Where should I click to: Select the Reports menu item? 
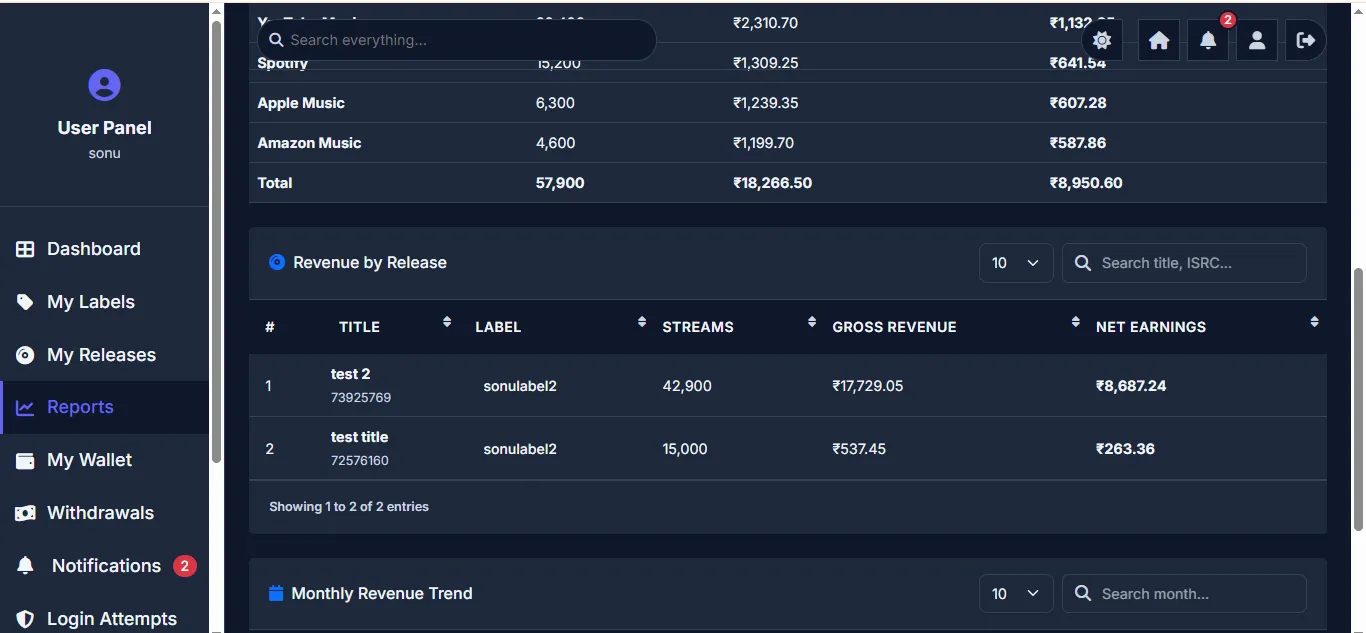point(104,407)
